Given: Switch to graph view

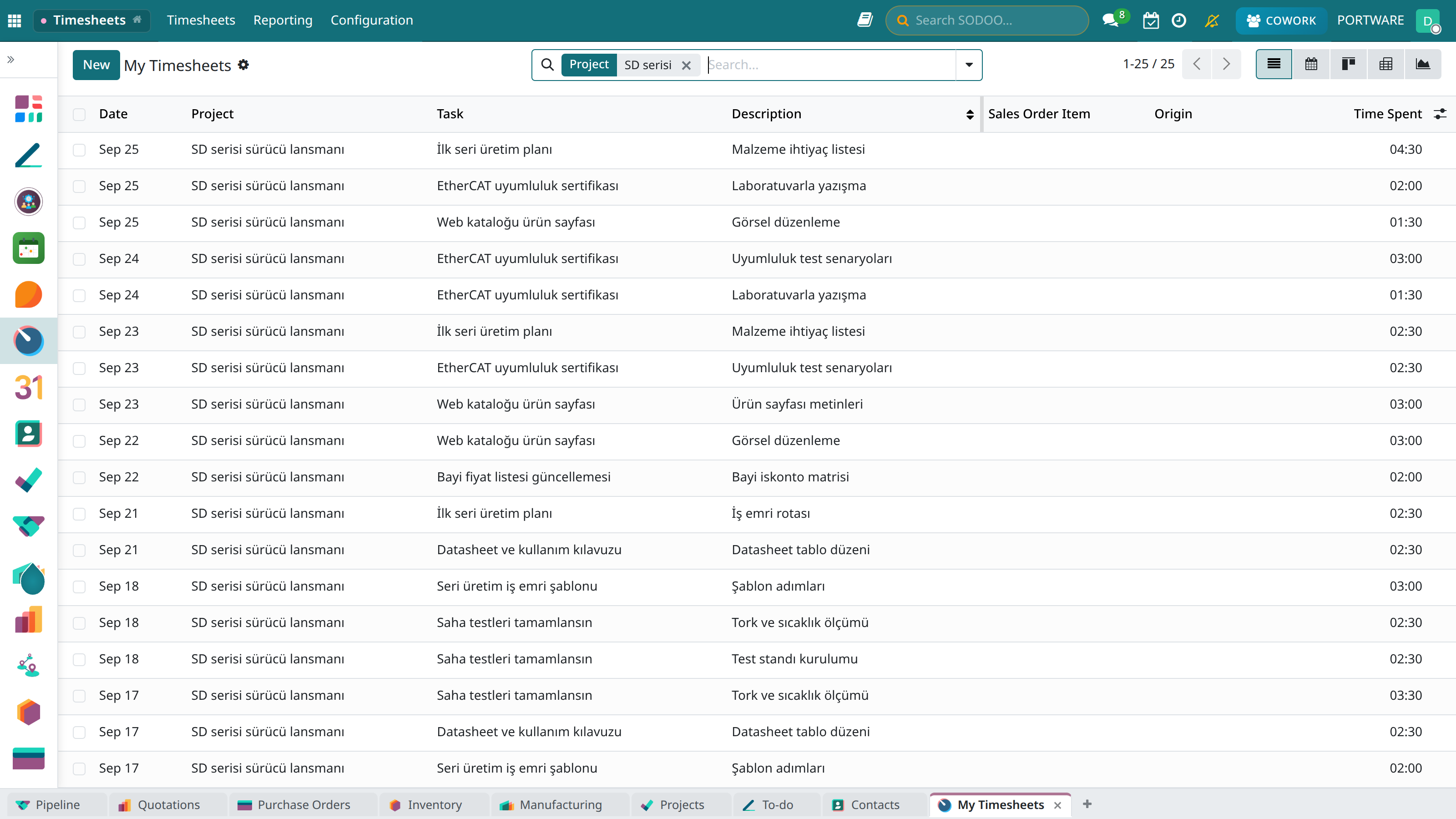Looking at the screenshot, I should click(1423, 64).
